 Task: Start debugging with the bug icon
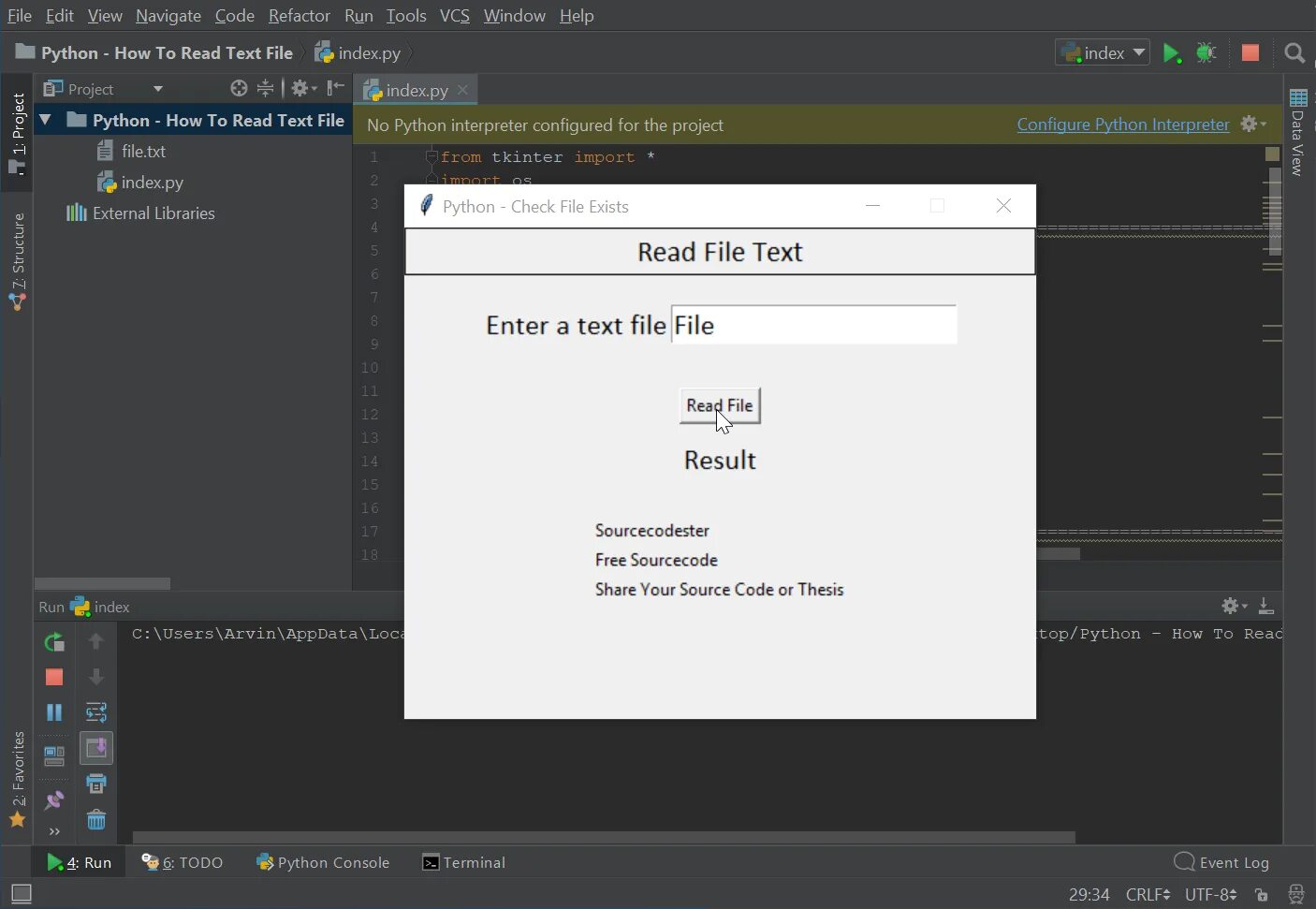pyautogui.click(x=1206, y=52)
